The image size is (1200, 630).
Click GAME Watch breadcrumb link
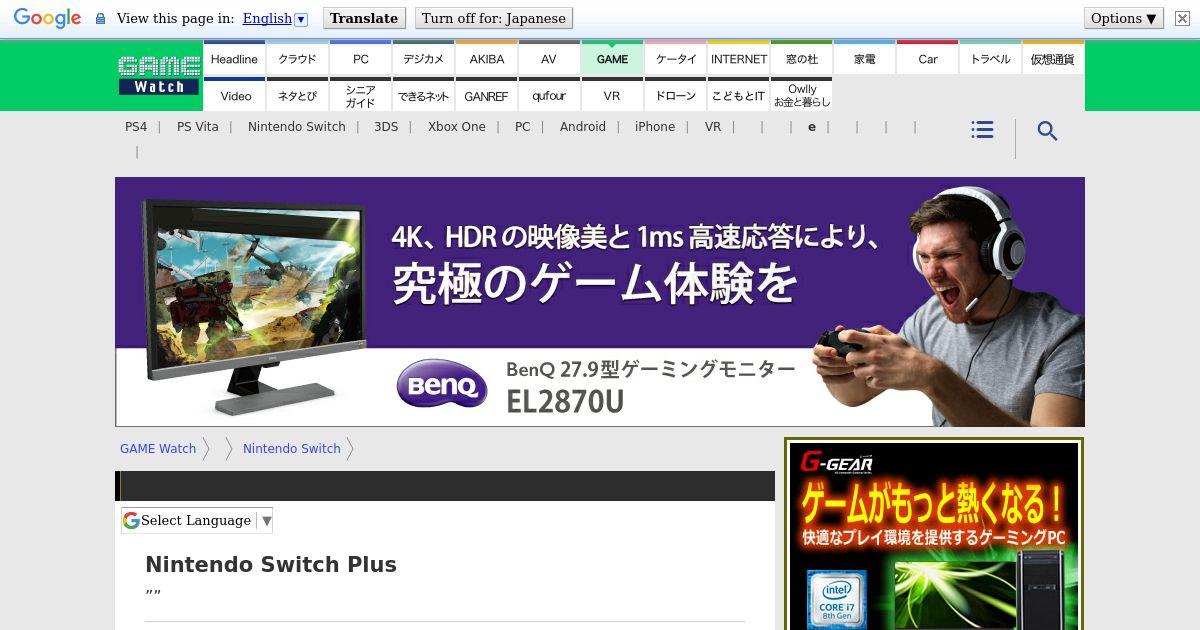coord(158,449)
